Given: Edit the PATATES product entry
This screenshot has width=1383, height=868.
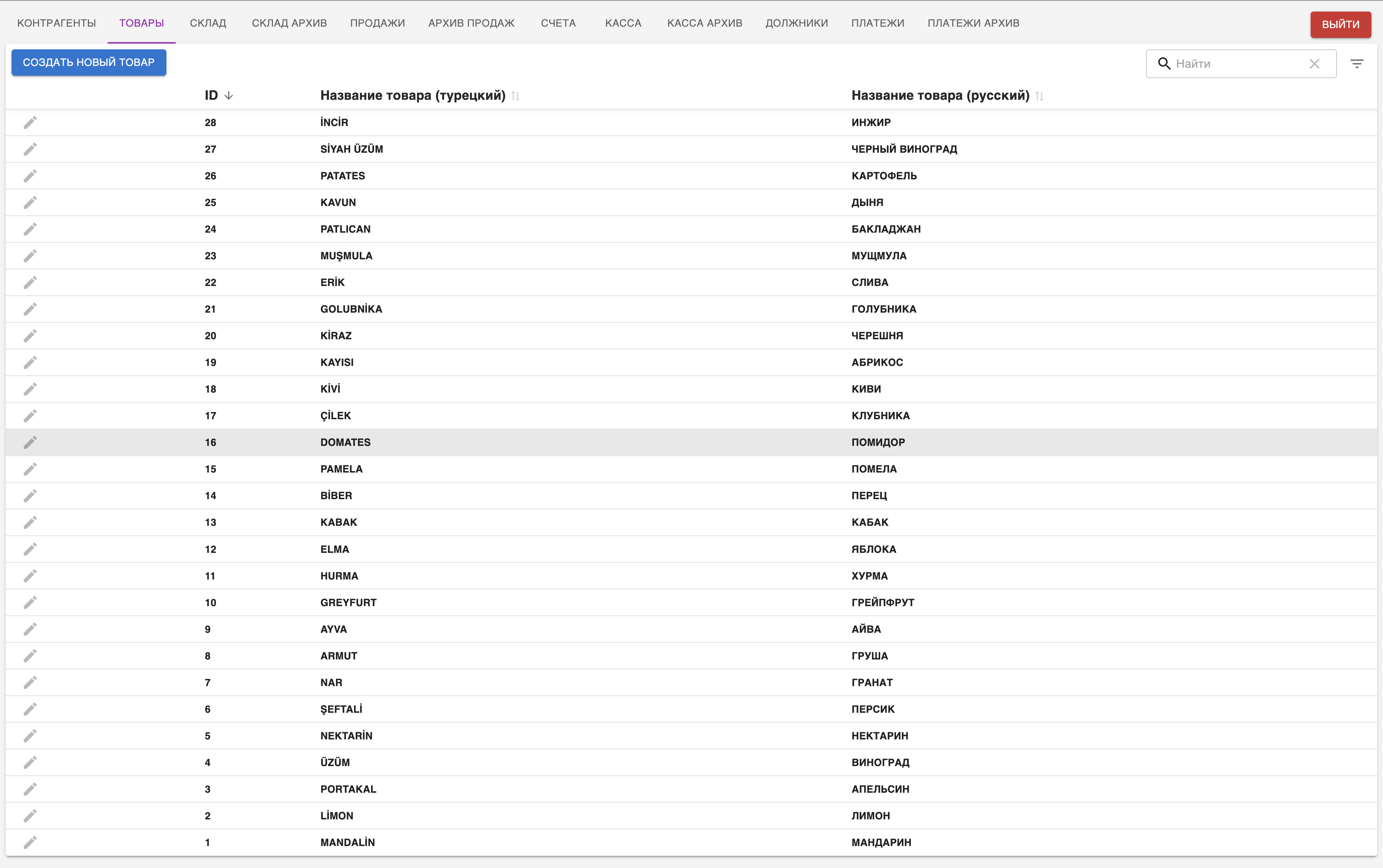Looking at the screenshot, I should point(30,176).
